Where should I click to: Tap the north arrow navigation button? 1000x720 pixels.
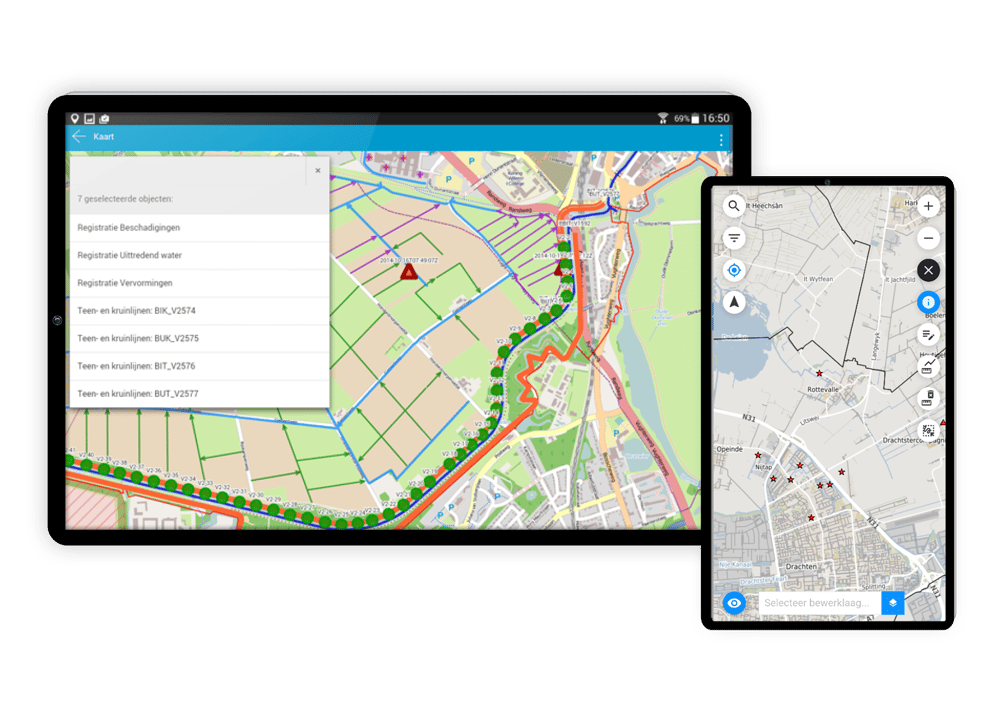point(734,302)
